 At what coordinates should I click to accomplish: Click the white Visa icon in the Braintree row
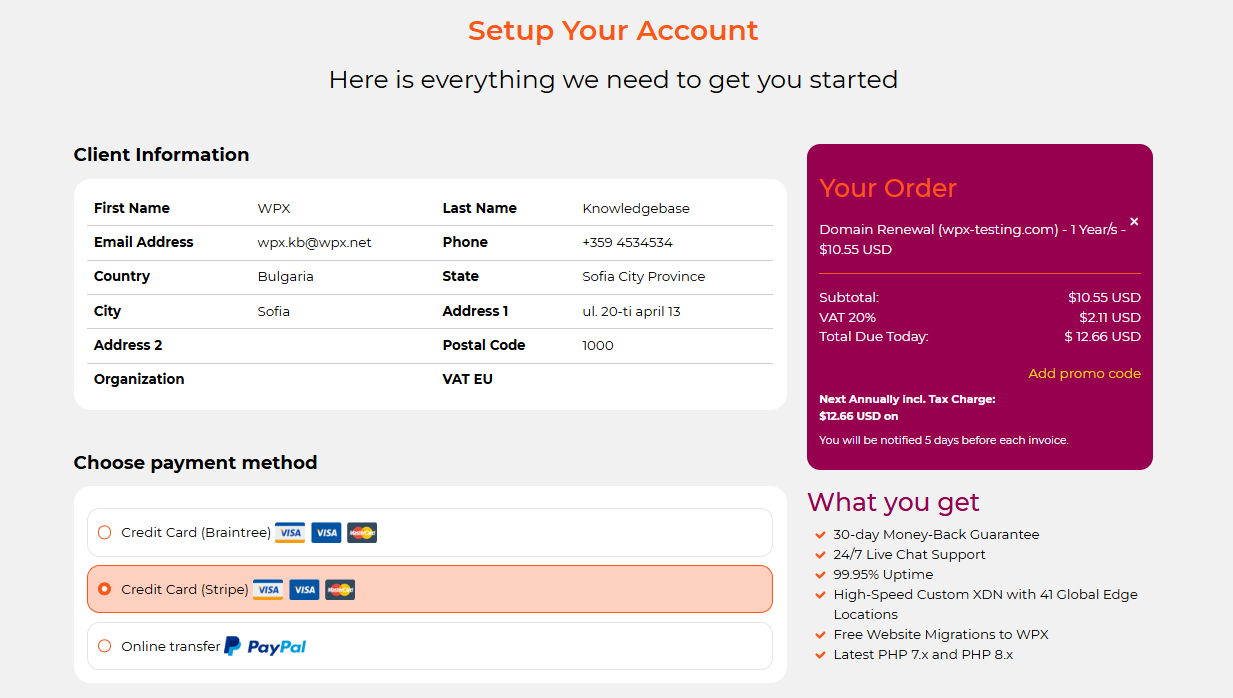[x=290, y=533]
